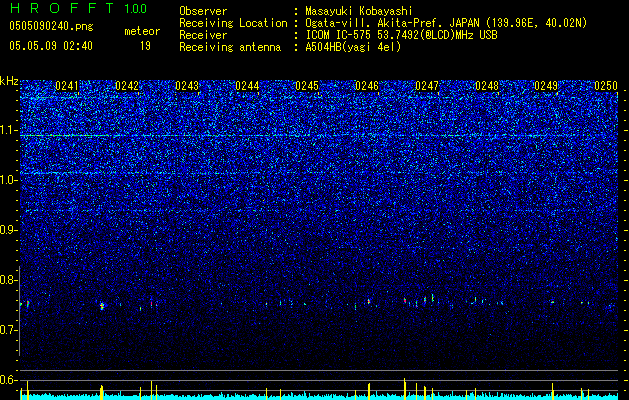Click the antenna A504HB(yagi 4el) text
This screenshot has height=400, width=629.
pyautogui.click(x=353, y=47)
